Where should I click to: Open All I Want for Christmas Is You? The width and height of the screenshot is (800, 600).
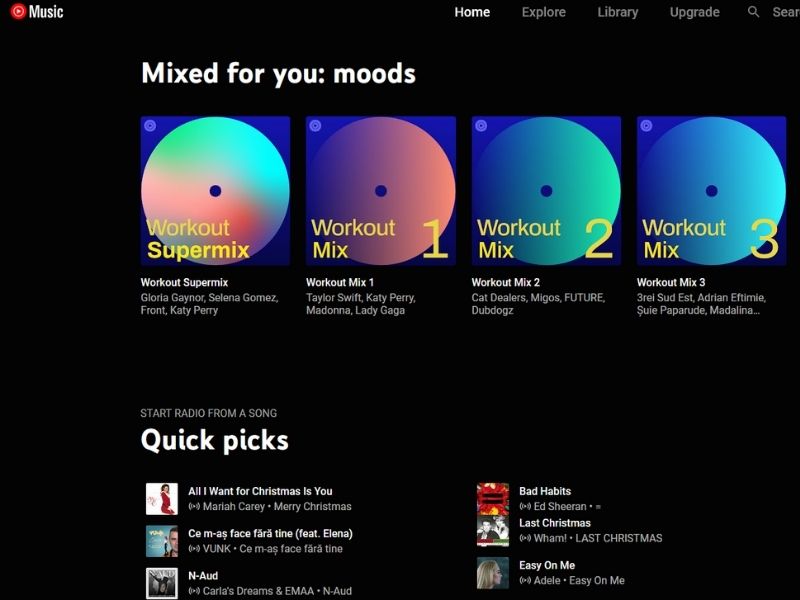tap(260, 491)
